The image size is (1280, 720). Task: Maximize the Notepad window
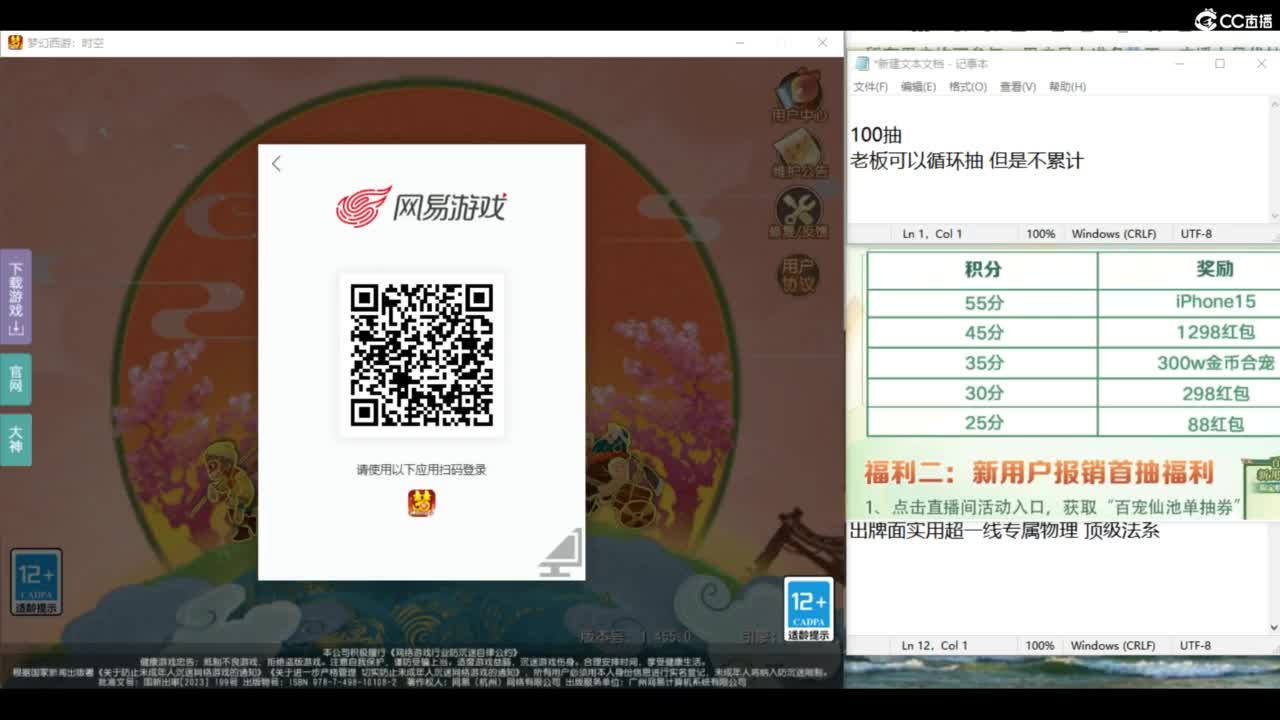(1220, 63)
